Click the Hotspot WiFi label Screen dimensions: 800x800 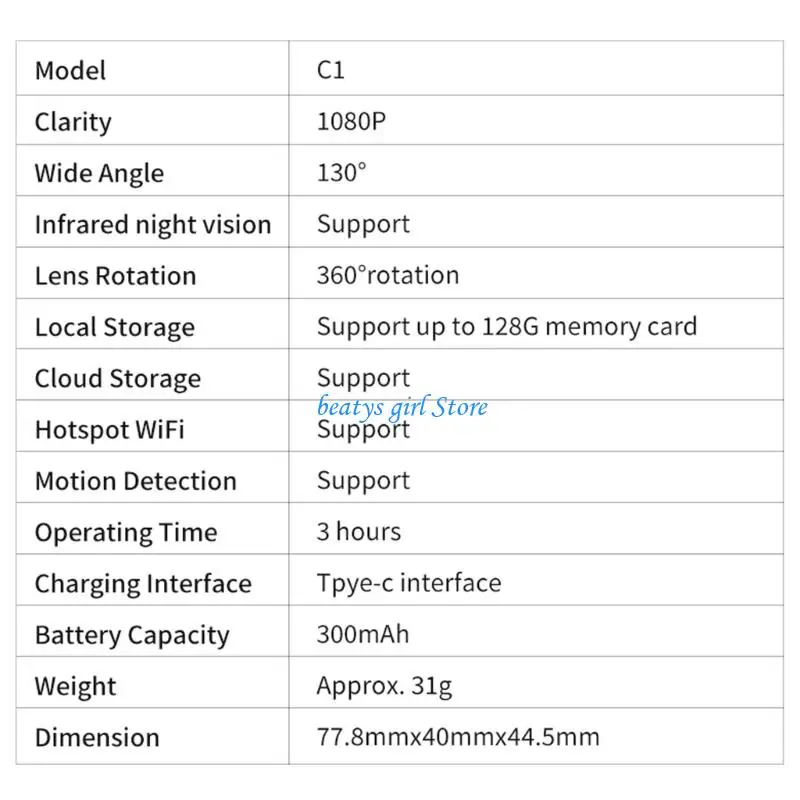coord(110,430)
